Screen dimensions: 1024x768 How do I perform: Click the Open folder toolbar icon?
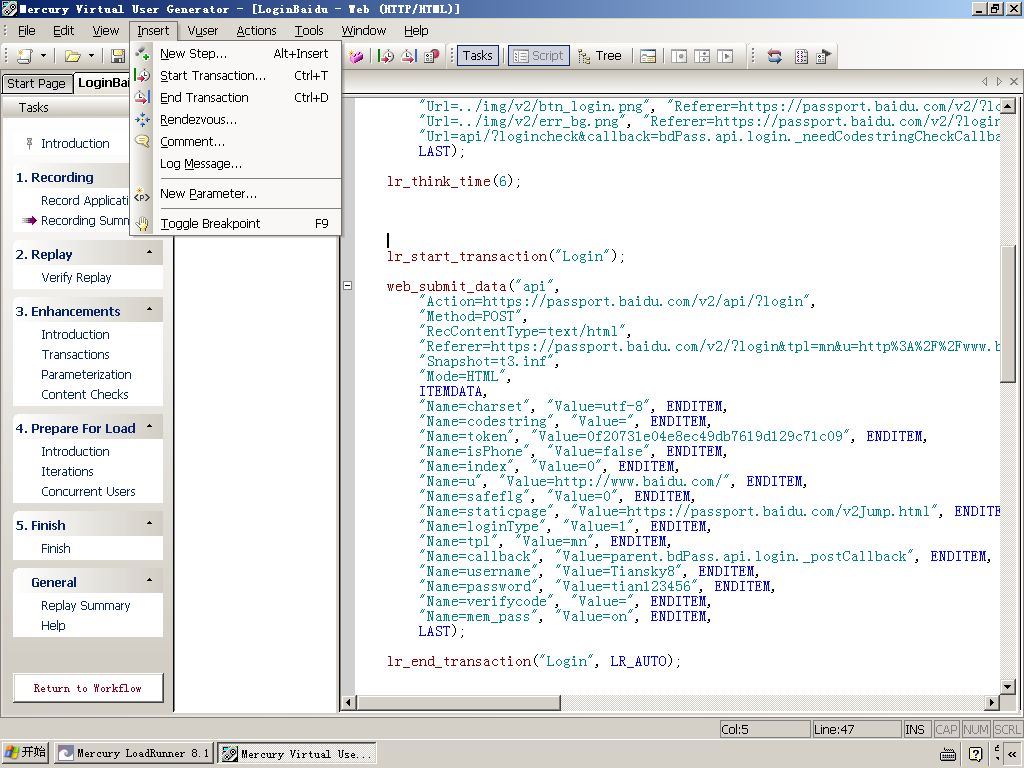pyautogui.click(x=72, y=56)
